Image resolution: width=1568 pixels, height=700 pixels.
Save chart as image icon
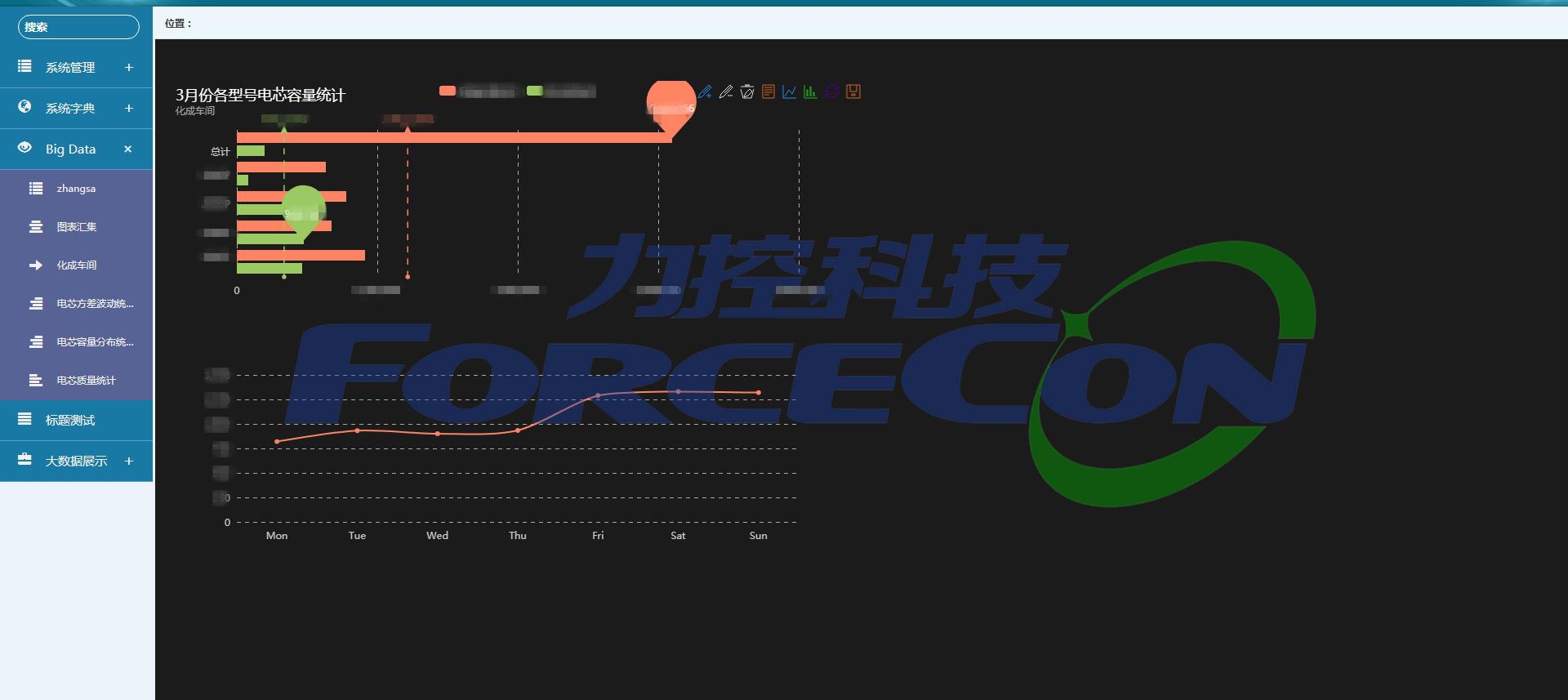[853, 91]
